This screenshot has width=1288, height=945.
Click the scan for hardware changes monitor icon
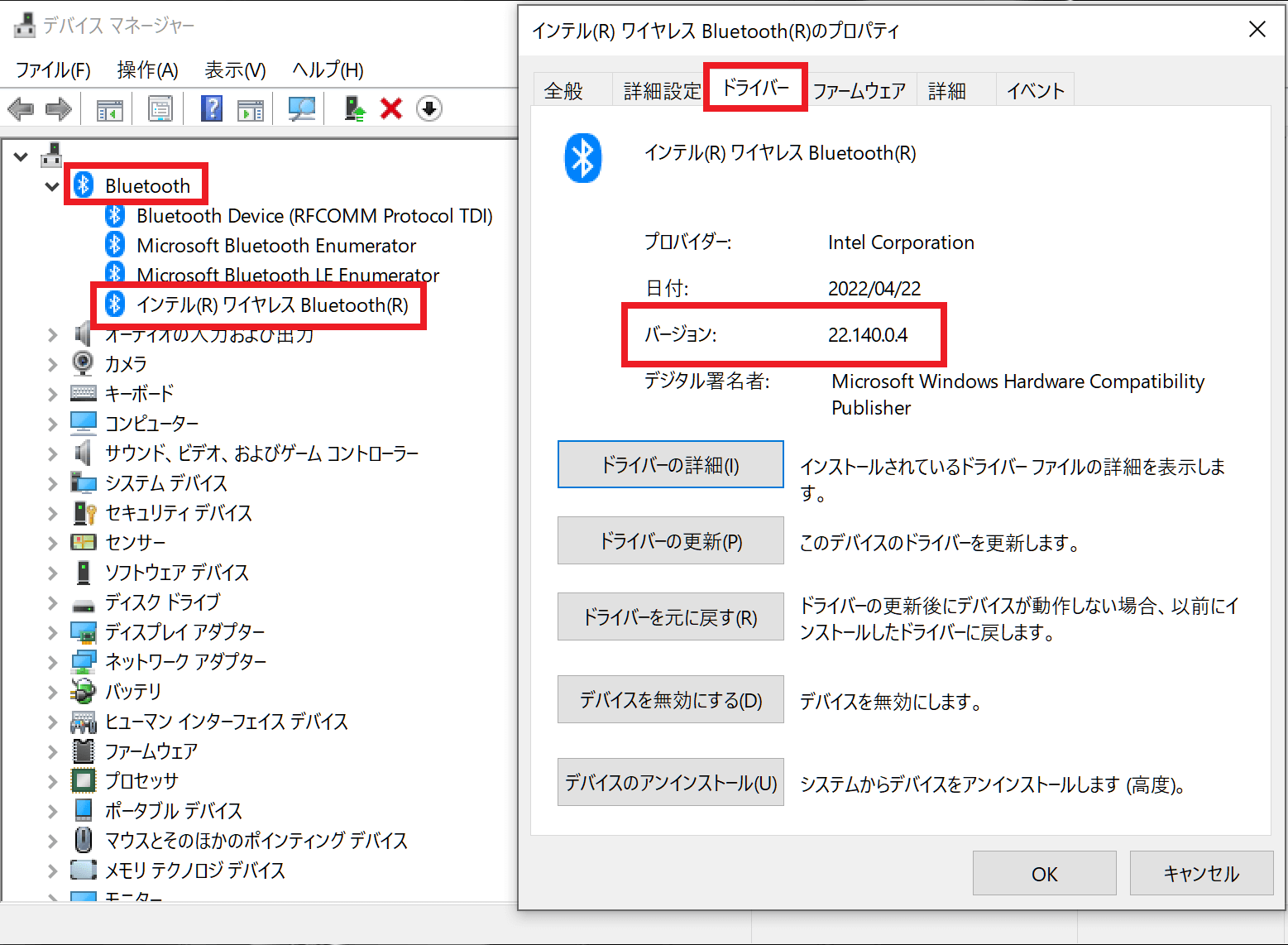301,108
